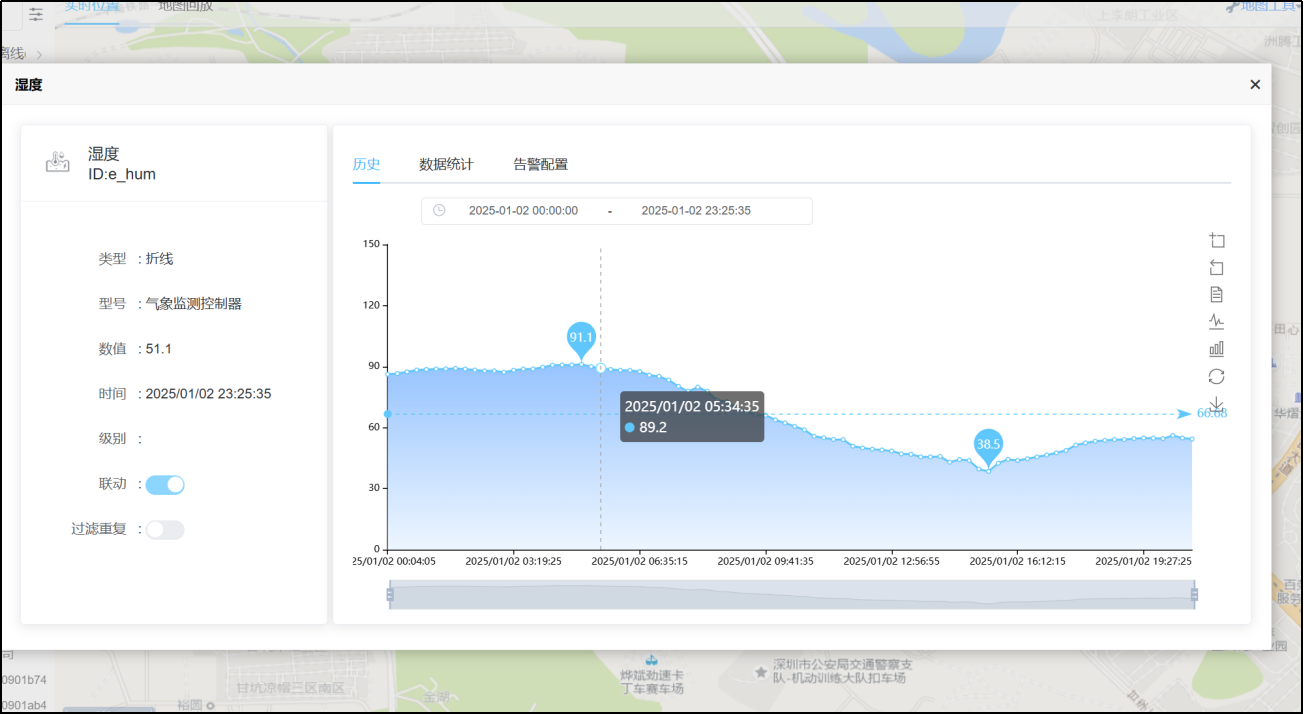Open the chart data view icon

point(1216,295)
